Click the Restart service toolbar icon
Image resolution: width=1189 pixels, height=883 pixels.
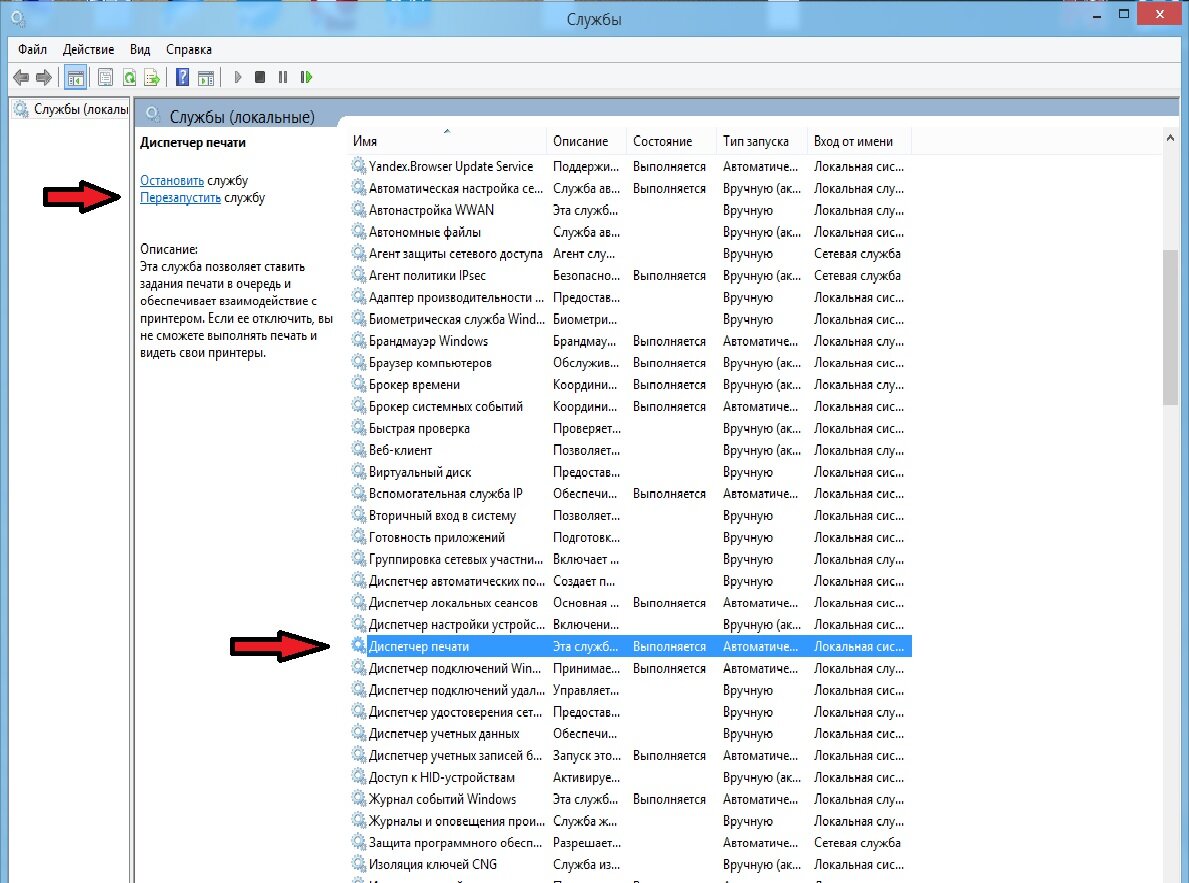coord(306,77)
